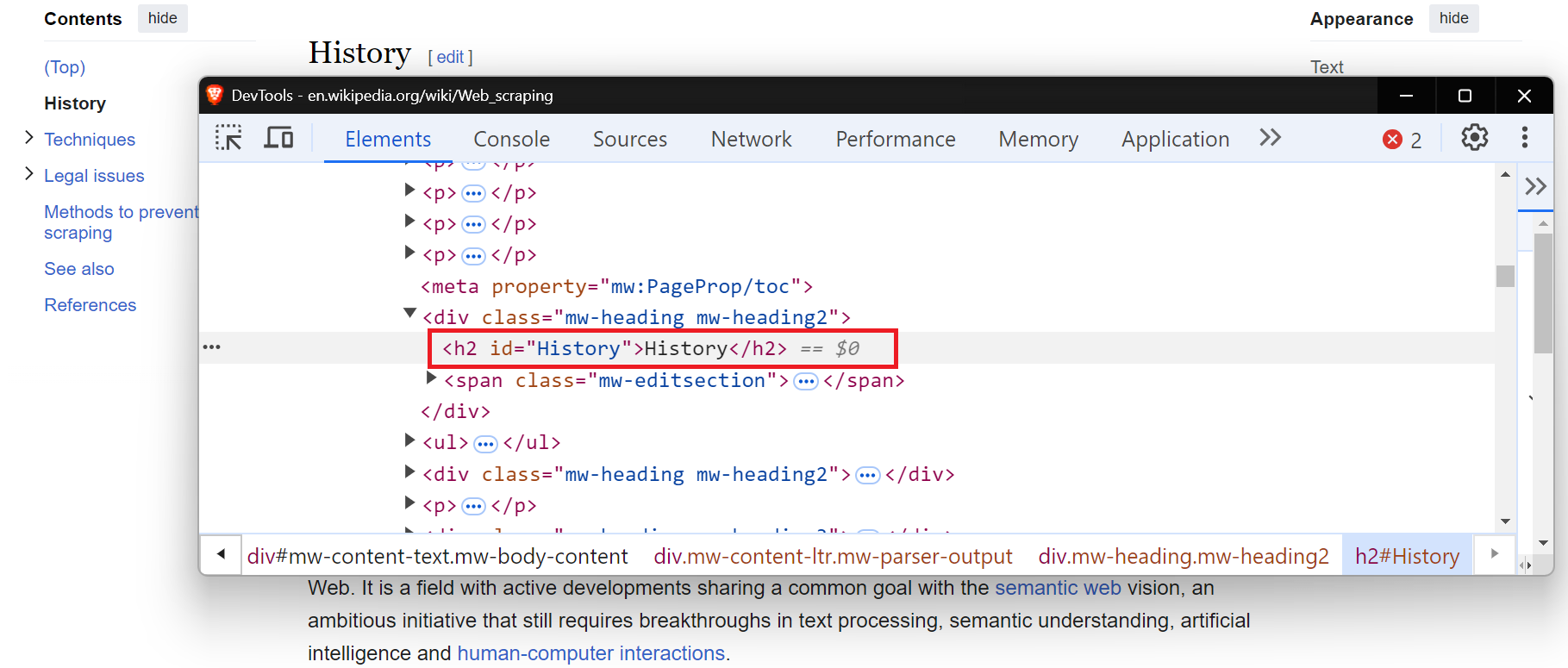Collapse the div.mw-heading2 node
Screen dimensions: 1568x668
click(409, 313)
